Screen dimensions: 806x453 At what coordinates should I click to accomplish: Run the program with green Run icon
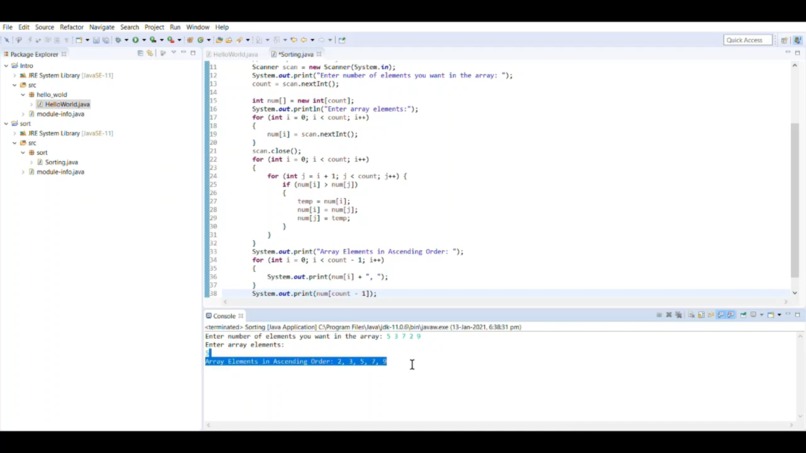pos(136,40)
